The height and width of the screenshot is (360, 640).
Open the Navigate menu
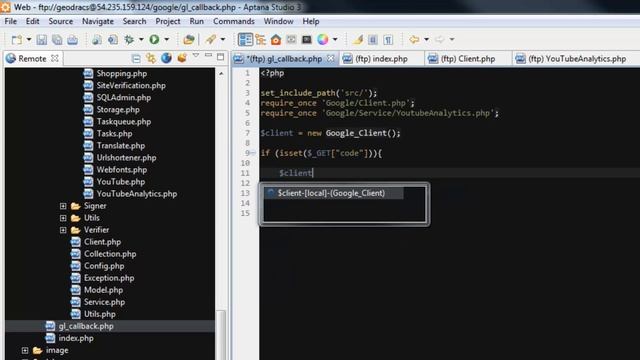(98, 21)
